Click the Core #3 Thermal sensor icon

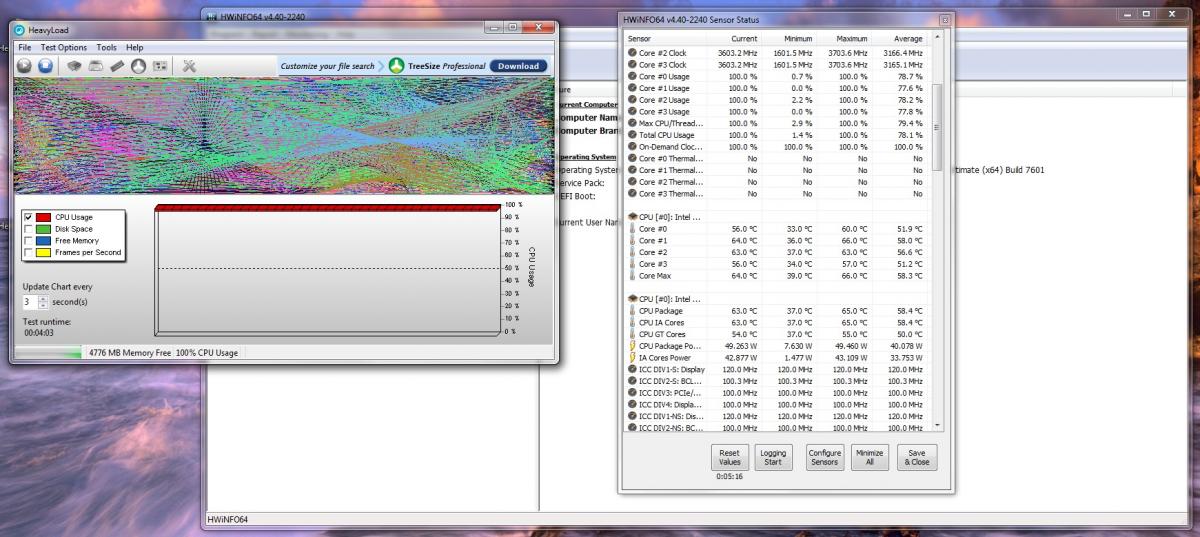632,193
